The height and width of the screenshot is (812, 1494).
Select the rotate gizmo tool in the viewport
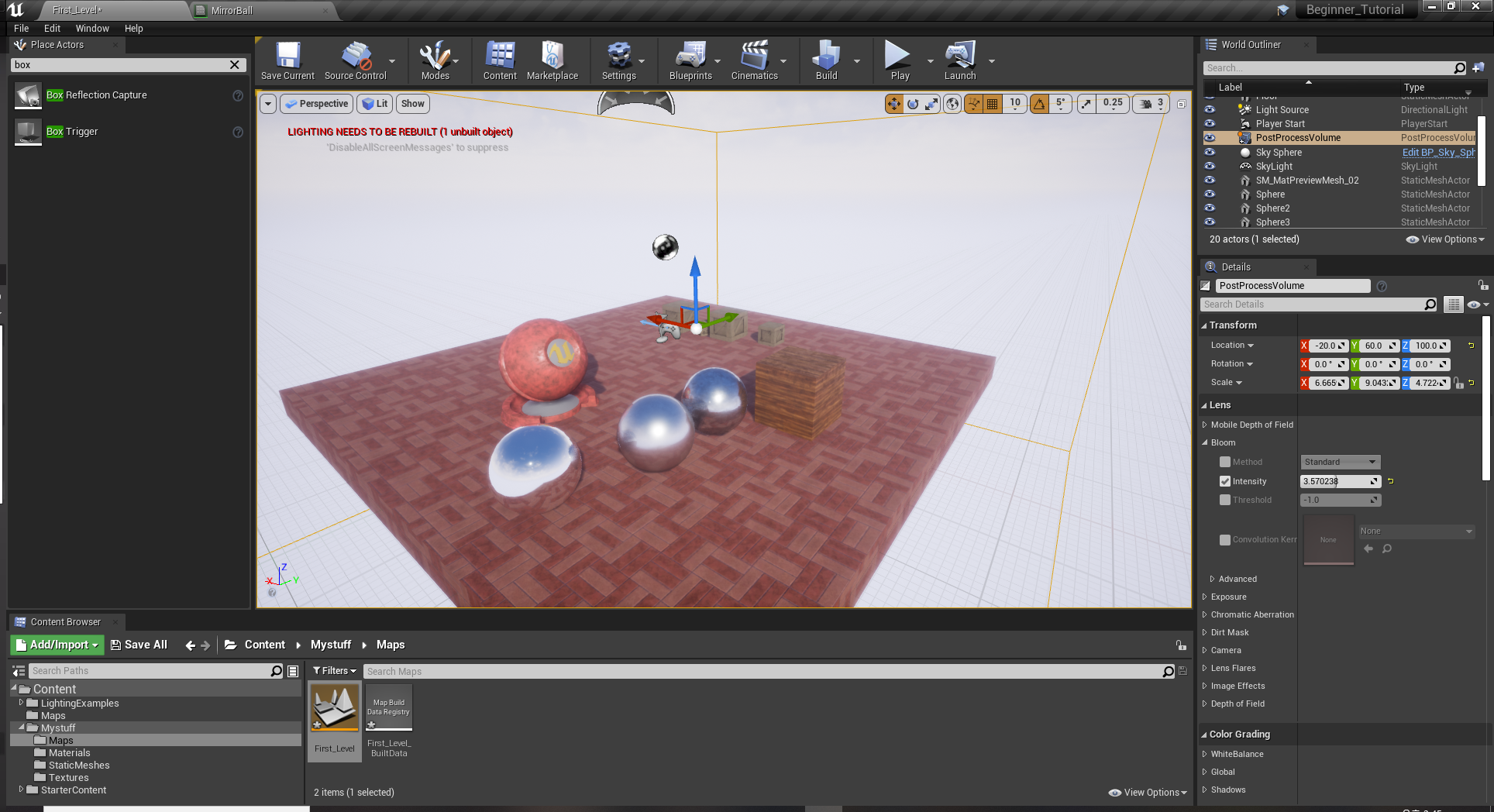click(x=913, y=103)
